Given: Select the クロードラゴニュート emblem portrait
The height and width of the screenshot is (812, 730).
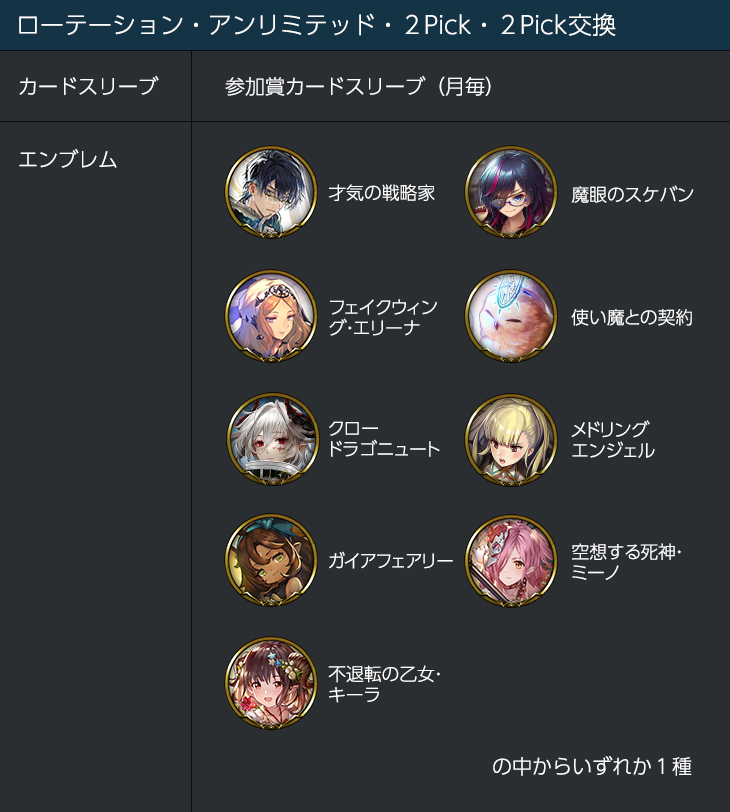Looking at the screenshot, I should (x=272, y=439).
